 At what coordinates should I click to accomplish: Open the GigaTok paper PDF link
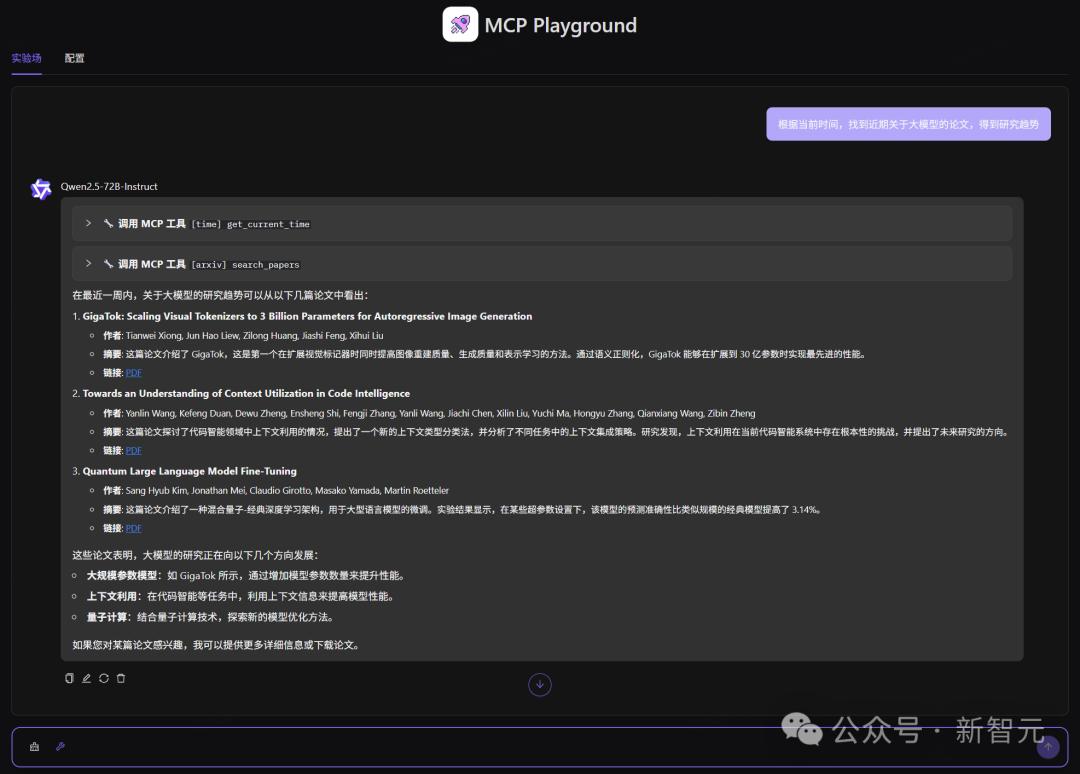click(134, 373)
